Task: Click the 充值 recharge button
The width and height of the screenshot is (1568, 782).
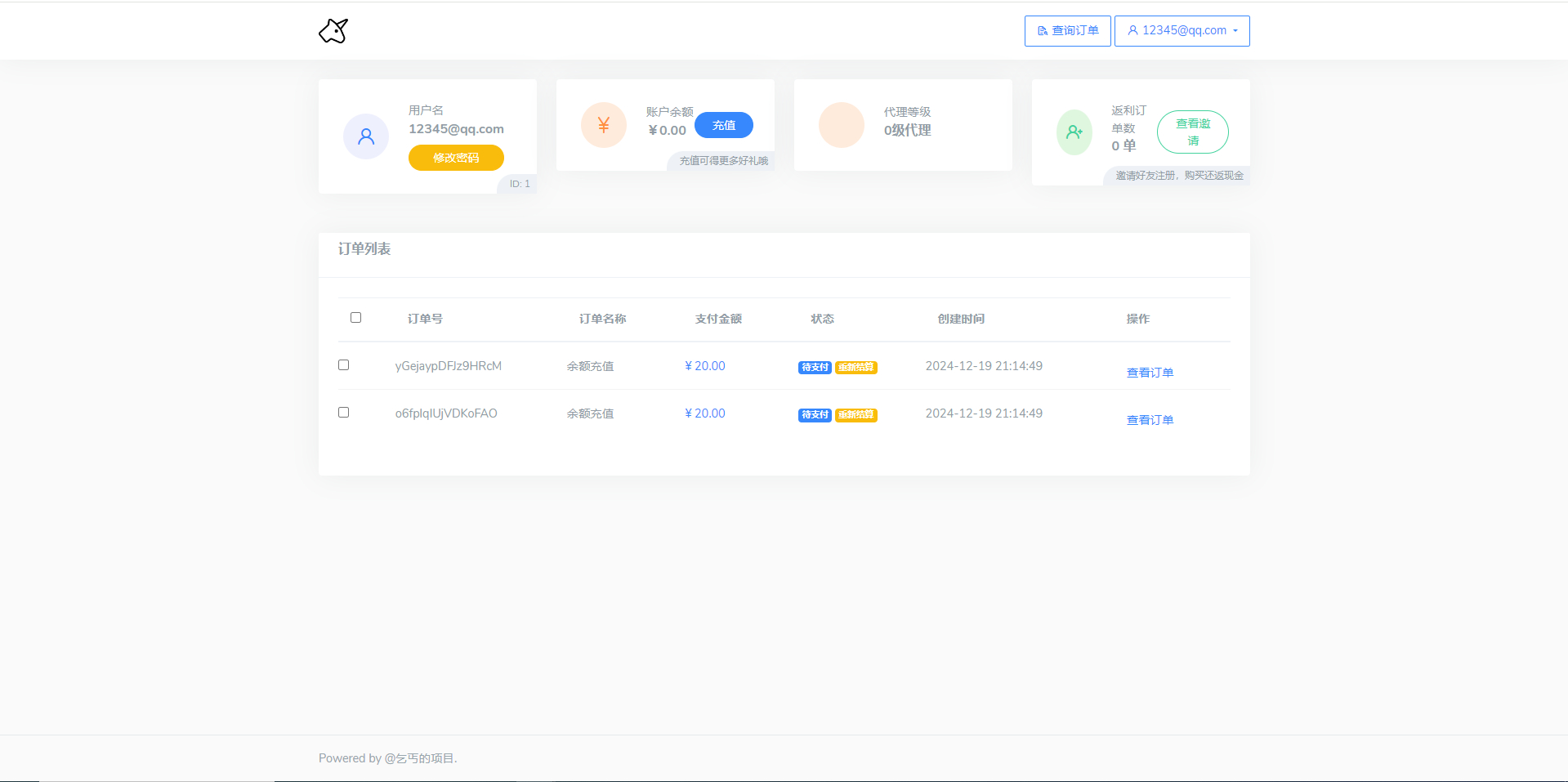Action: [x=723, y=125]
